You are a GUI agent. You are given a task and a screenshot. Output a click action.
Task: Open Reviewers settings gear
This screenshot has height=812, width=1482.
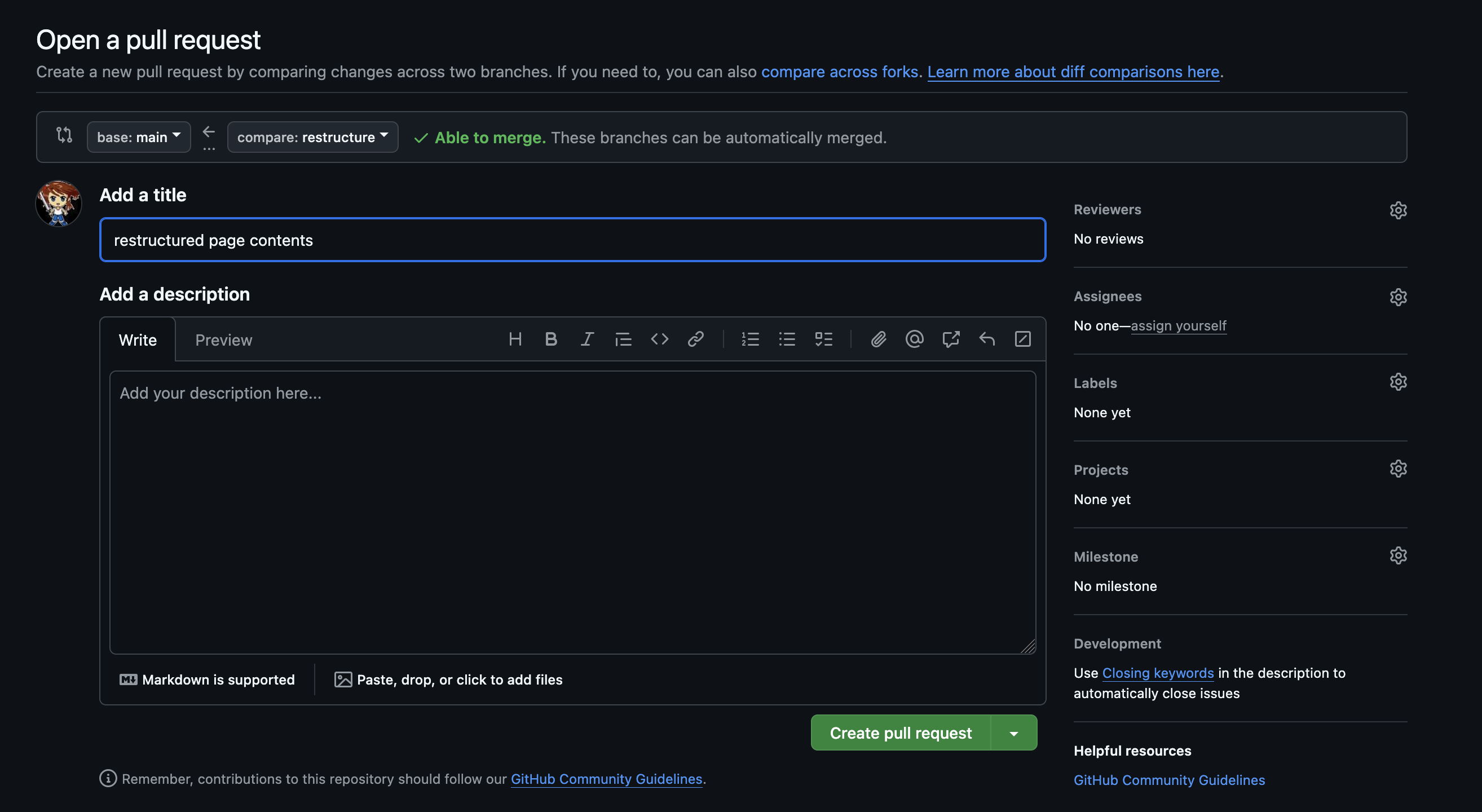1398,210
